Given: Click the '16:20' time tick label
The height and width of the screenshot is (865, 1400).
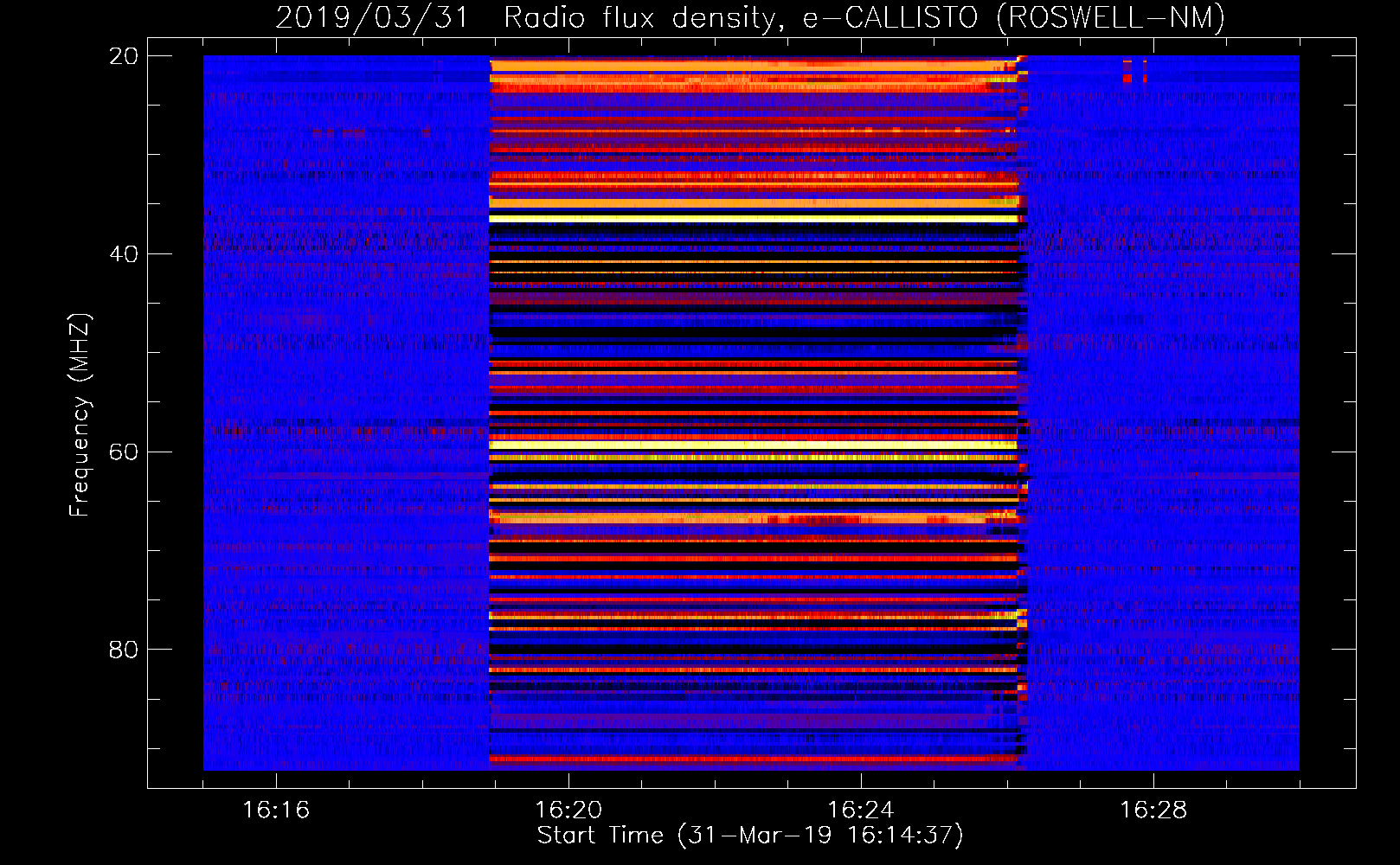Looking at the screenshot, I should coord(568,811).
